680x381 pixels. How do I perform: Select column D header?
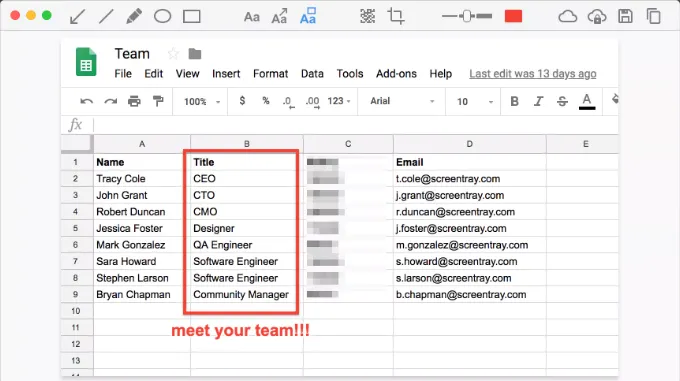[x=470, y=144]
